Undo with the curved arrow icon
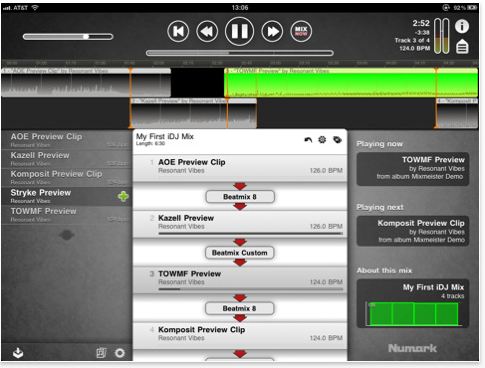The image size is (485, 368). click(x=308, y=140)
